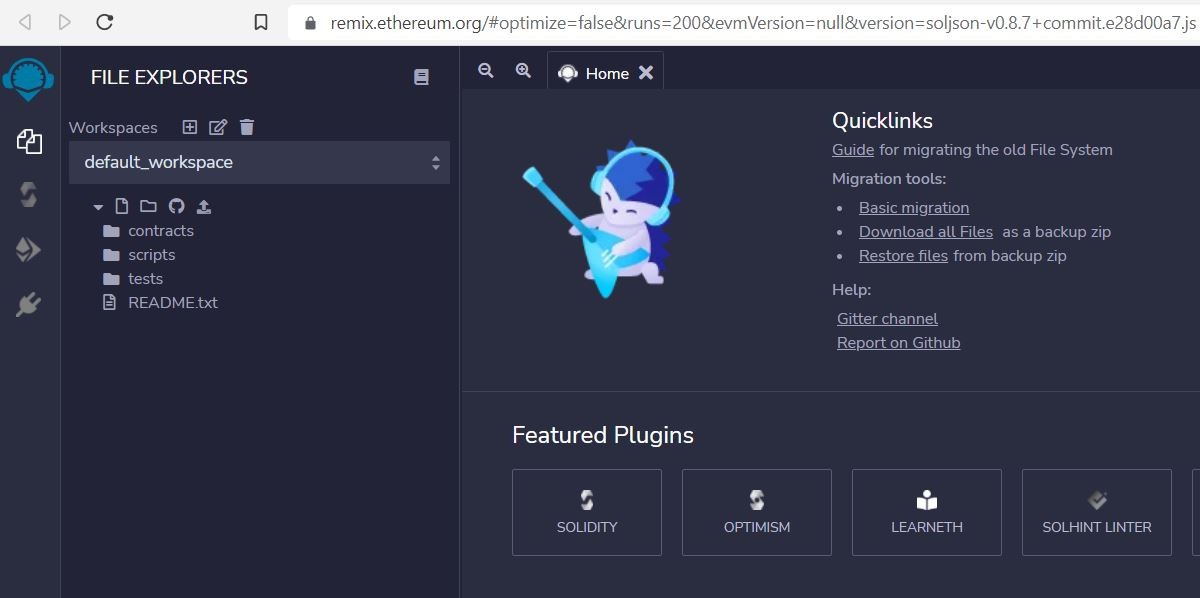Open the default_workspace dropdown
This screenshot has height=598, width=1200.
pos(259,162)
